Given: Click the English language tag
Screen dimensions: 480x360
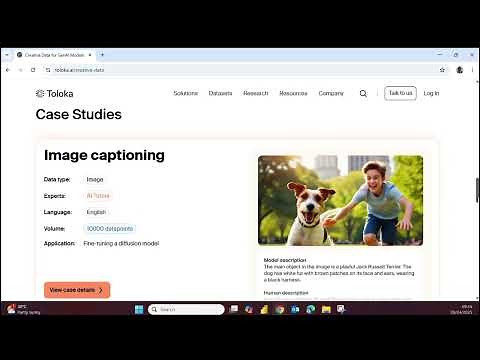Looking at the screenshot, I should 96,212.
